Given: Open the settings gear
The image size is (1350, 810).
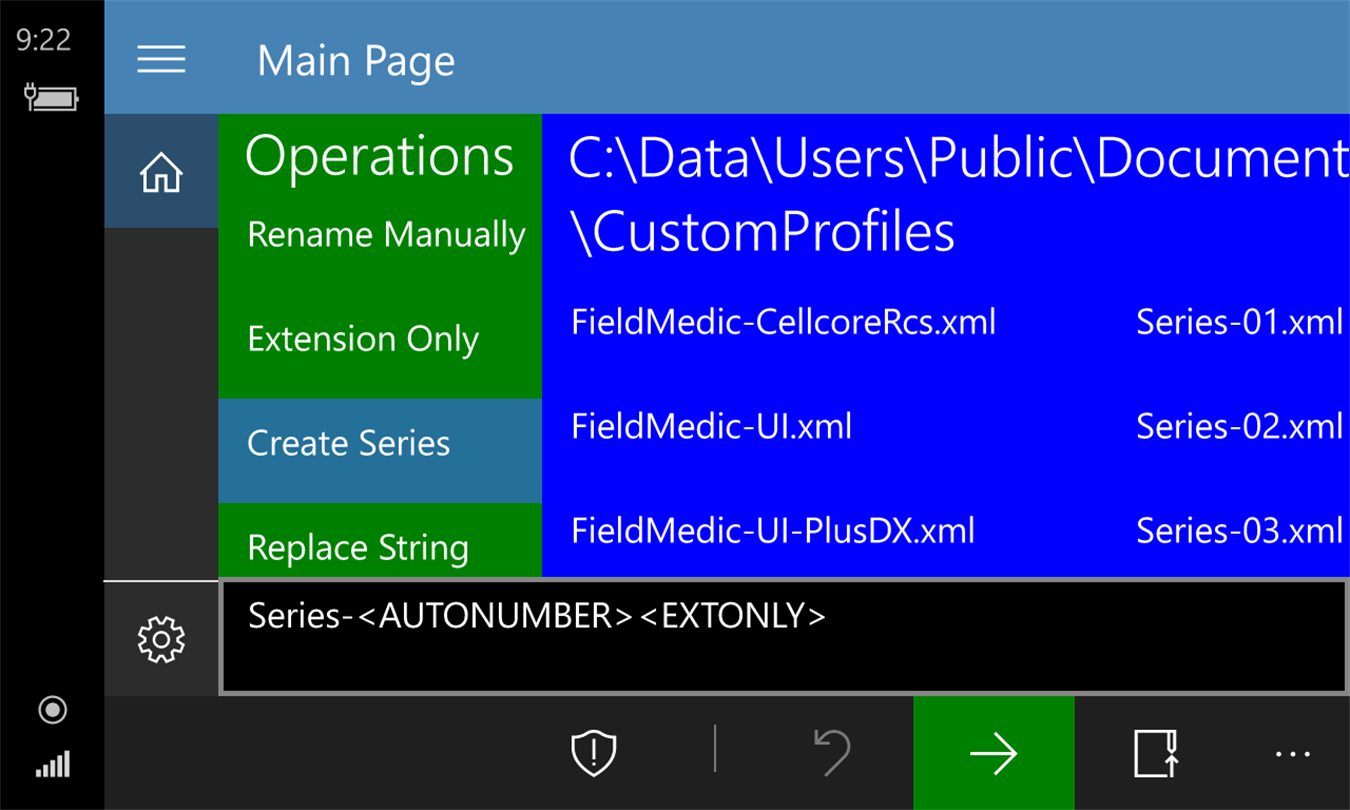Looking at the screenshot, I should click(161, 639).
